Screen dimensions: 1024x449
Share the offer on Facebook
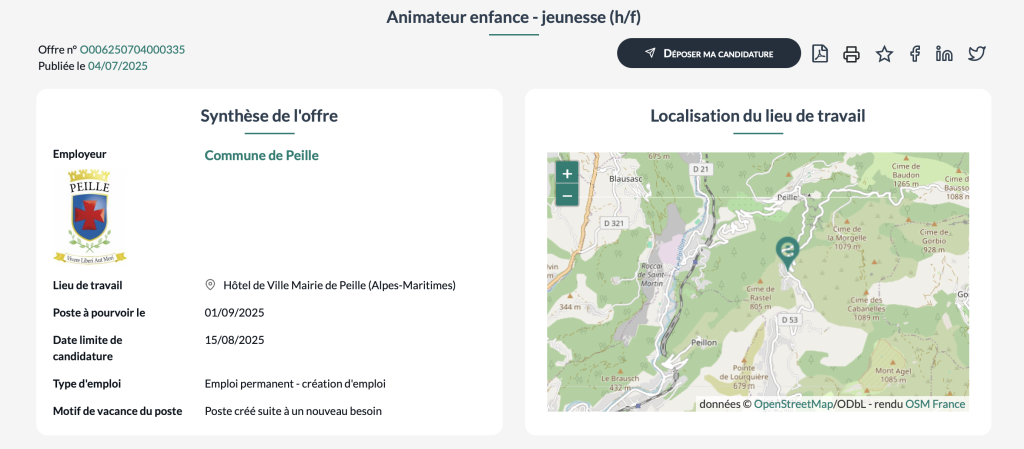pyautogui.click(x=914, y=54)
